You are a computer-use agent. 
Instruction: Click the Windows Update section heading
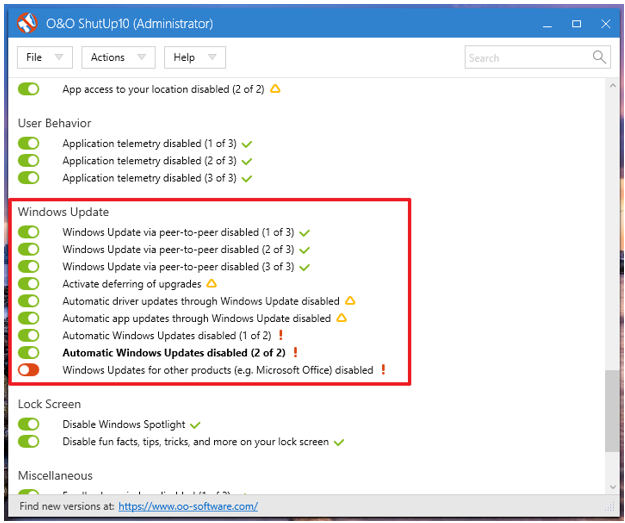point(63,212)
